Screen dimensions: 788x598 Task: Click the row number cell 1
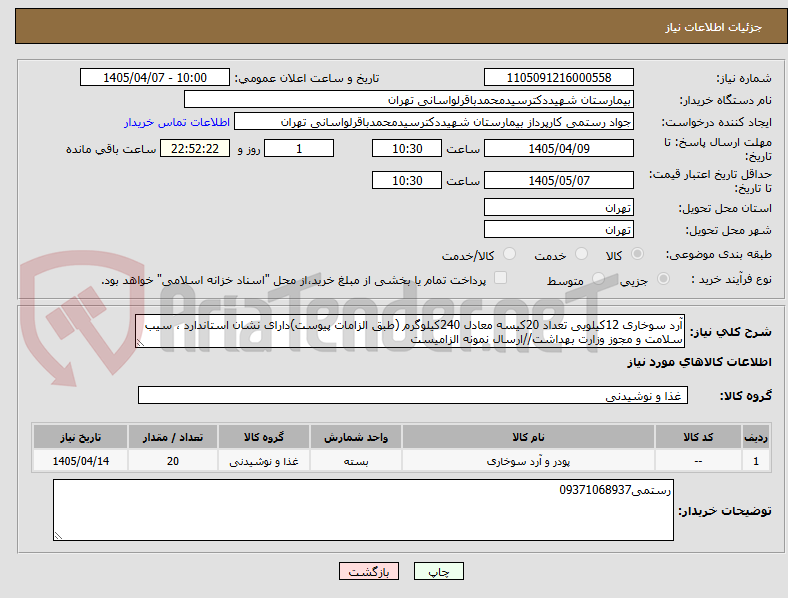pyautogui.click(x=756, y=461)
